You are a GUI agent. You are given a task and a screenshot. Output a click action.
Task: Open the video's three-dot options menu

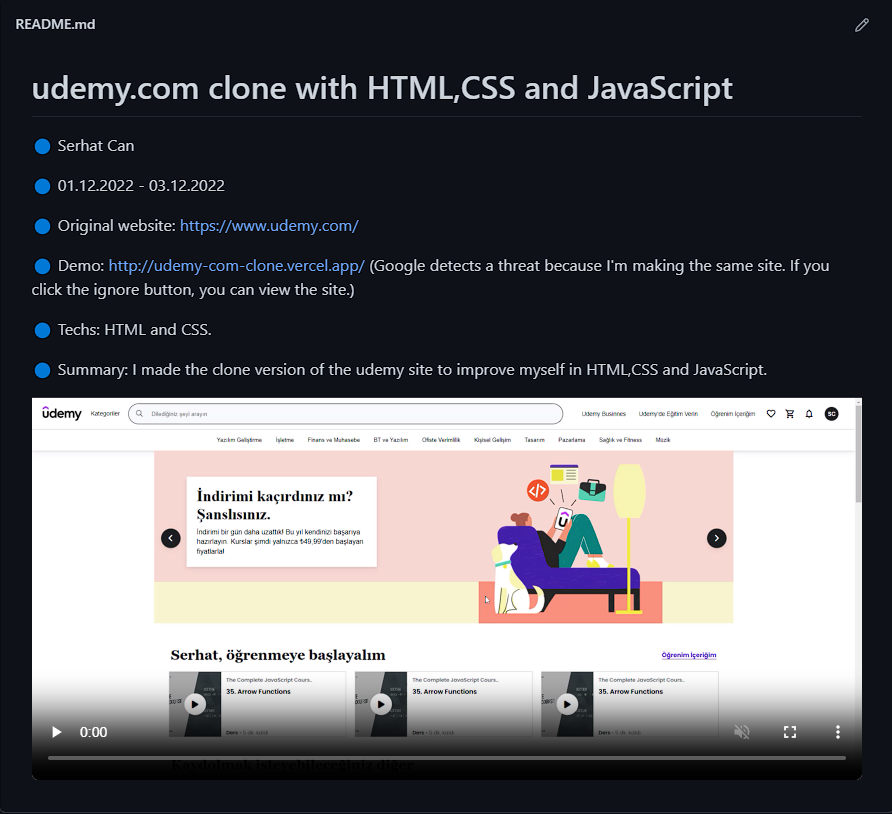837,732
